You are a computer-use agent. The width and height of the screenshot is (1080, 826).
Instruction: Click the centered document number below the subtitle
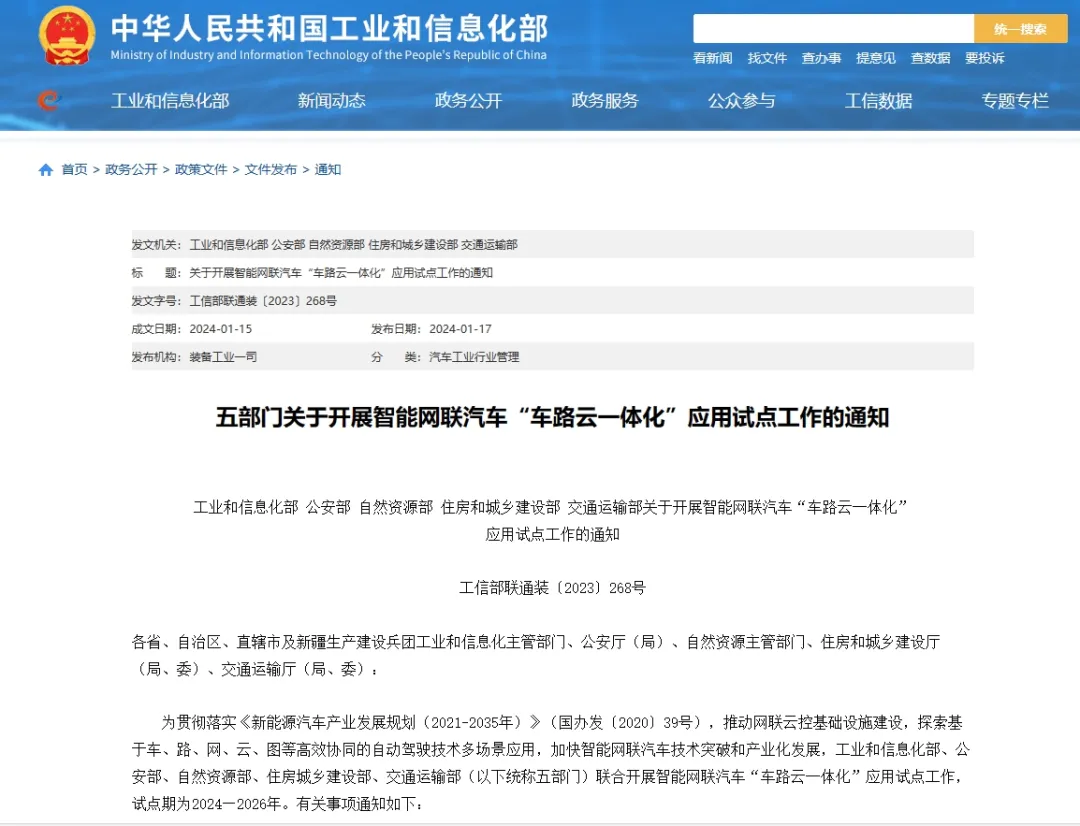click(552, 588)
